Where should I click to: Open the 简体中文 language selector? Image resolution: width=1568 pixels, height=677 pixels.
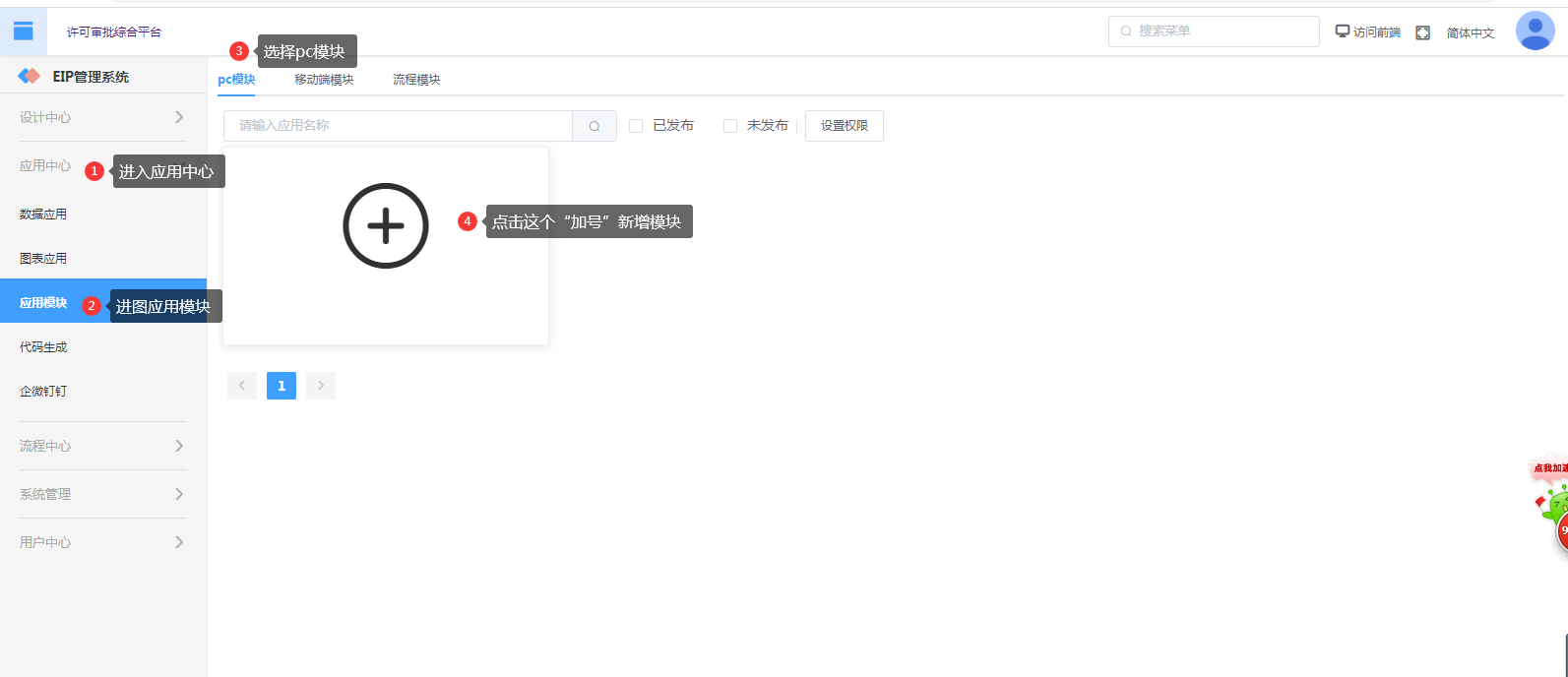pos(1471,32)
